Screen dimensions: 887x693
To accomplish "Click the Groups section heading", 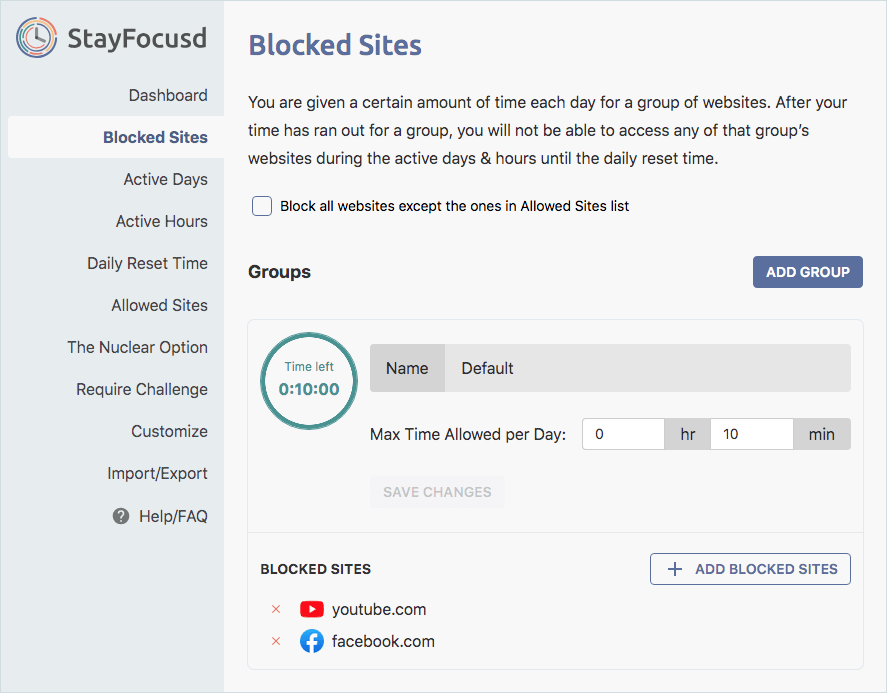I will pyautogui.click(x=279, y=272).
